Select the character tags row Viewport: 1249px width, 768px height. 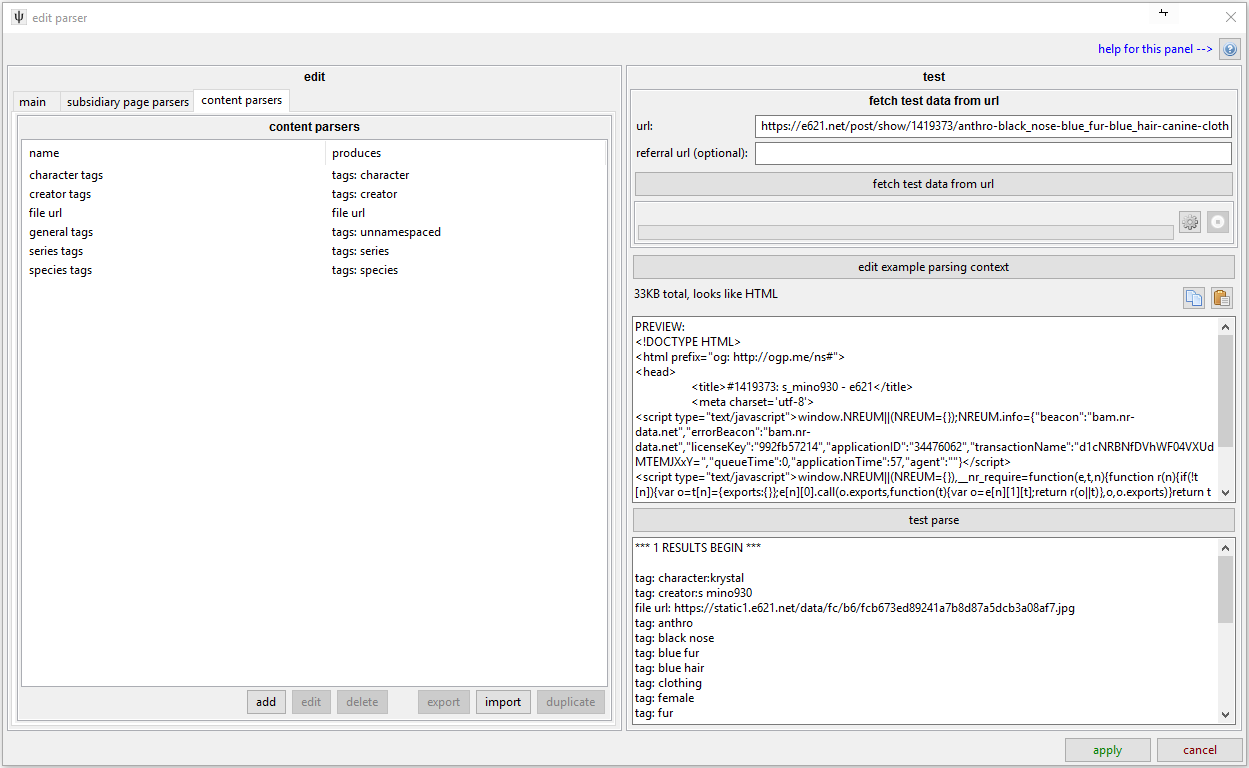click(314, 175)
